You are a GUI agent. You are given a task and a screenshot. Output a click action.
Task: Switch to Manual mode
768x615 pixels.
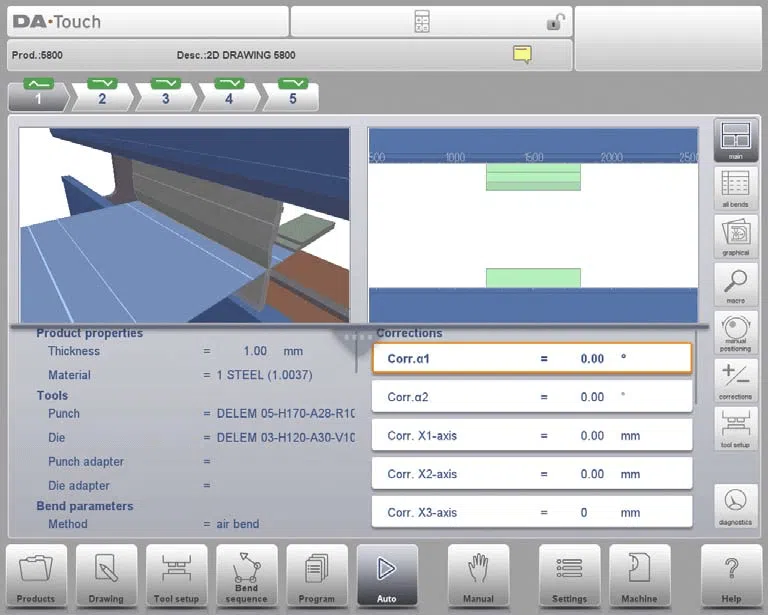(x=479, y=576)
